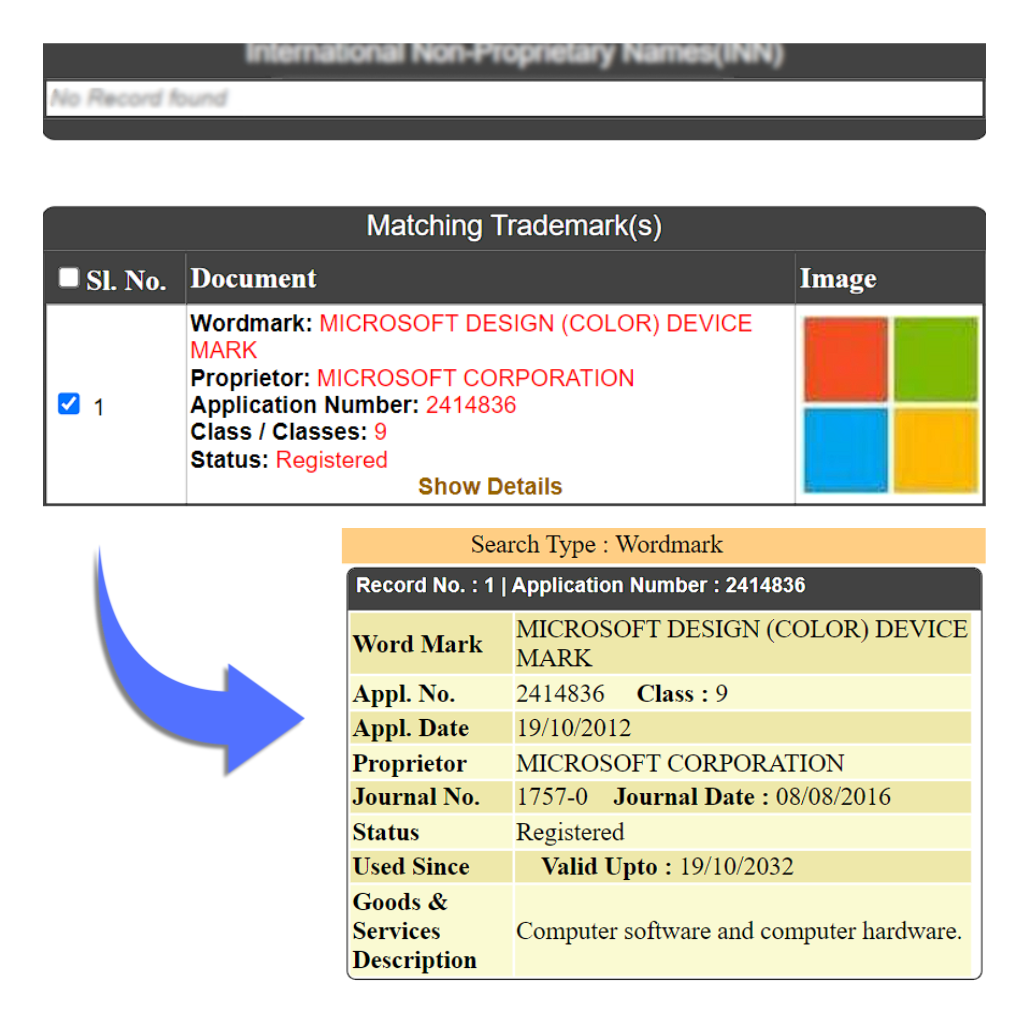
Task: Open the Show Details link
Action: pyautogui.click(x=490, y=487)
